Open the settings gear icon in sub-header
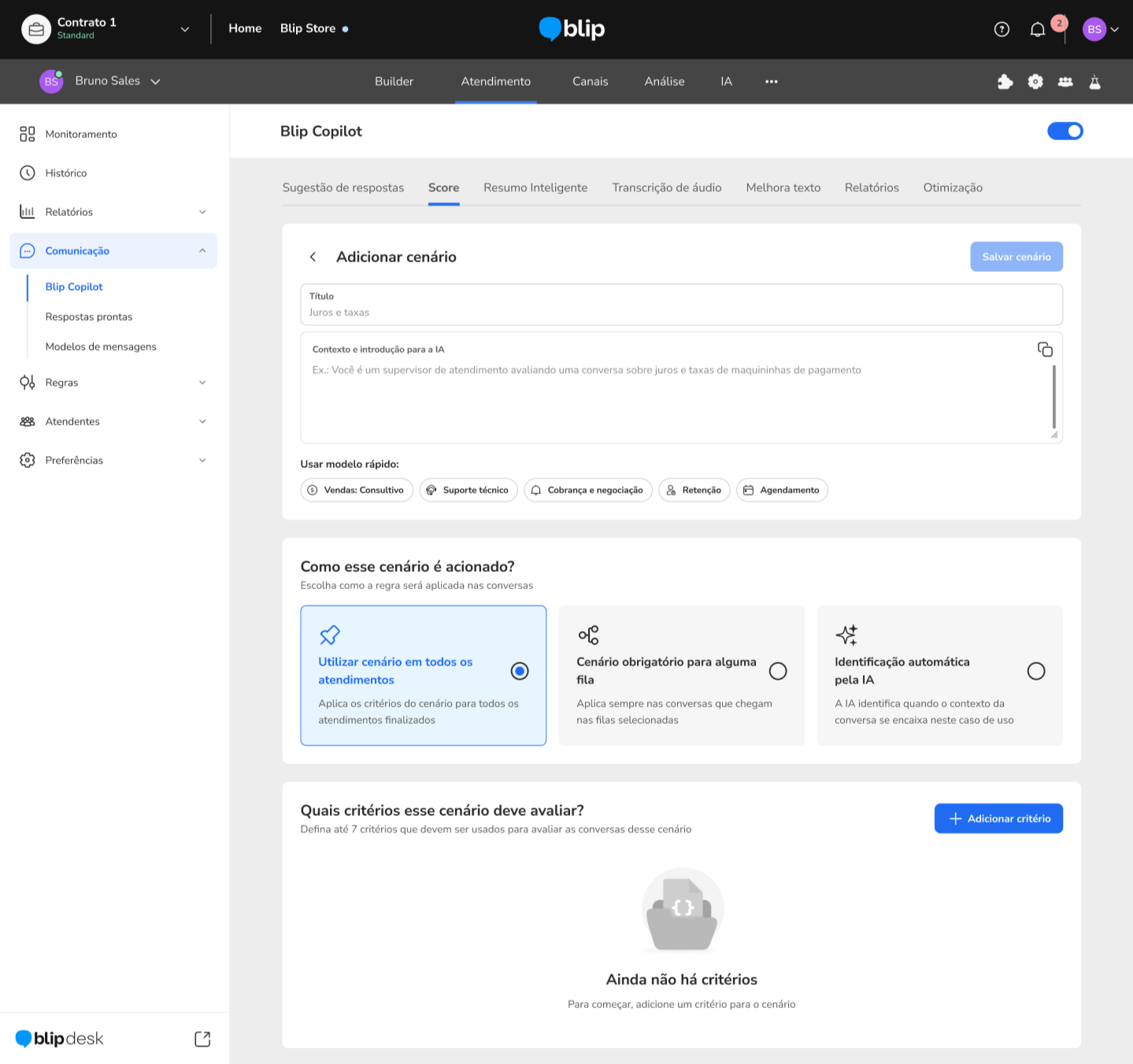The height and width of the screenshot is (1064, 1133). (1035, 81)
